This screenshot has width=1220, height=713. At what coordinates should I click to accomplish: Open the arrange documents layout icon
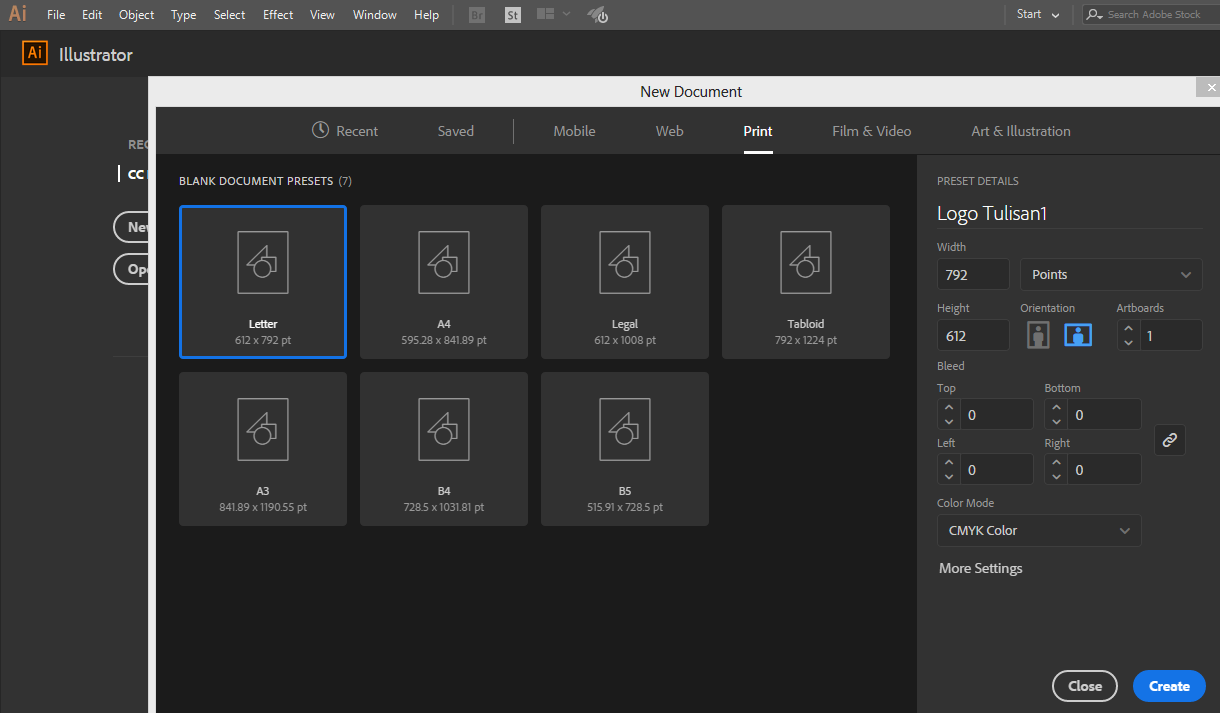click(545, 14)
